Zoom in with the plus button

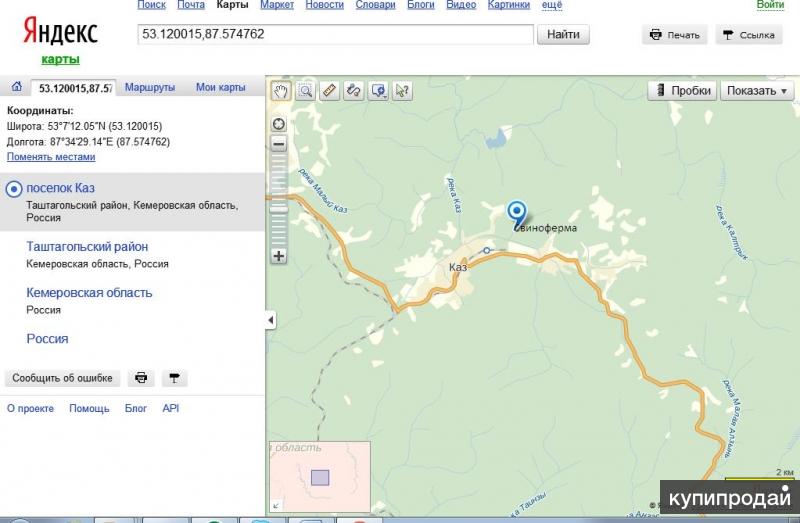pyautogui.click(x=279, y=256)
